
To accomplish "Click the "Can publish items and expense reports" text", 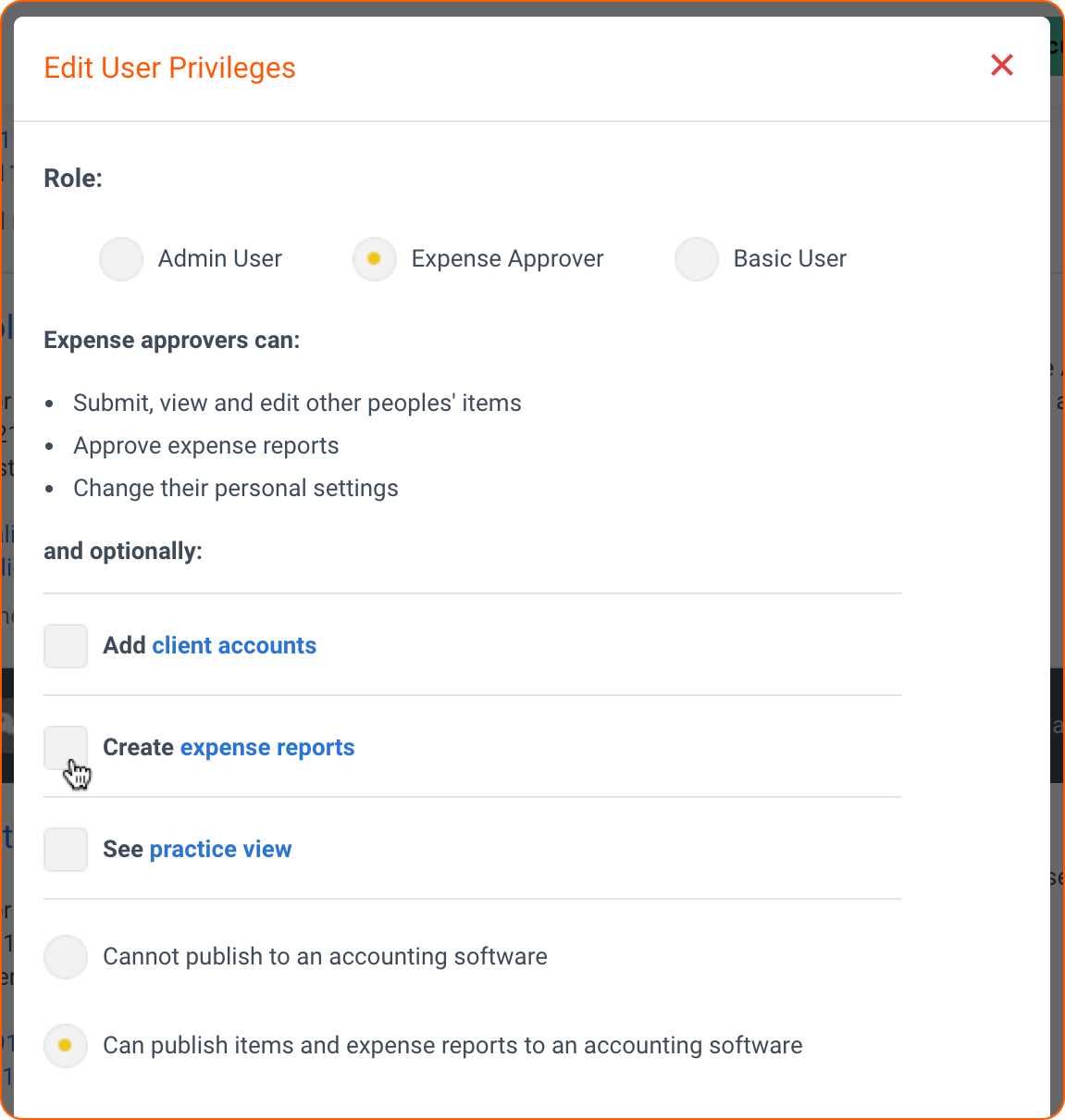I will [x=452, y=1046].
